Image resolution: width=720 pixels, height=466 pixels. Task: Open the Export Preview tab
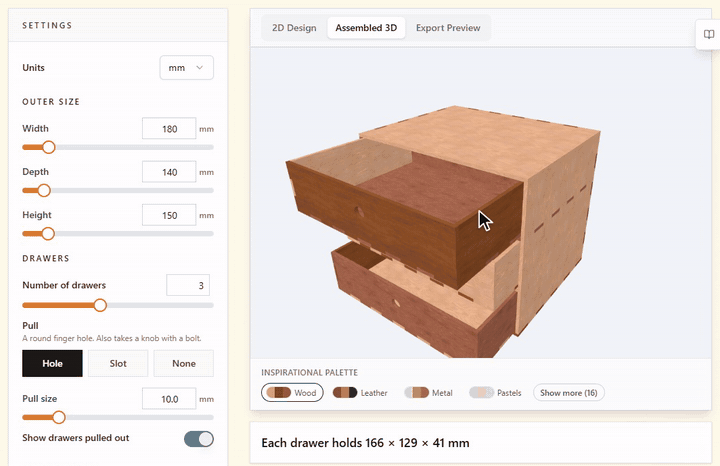pos(448,28)
